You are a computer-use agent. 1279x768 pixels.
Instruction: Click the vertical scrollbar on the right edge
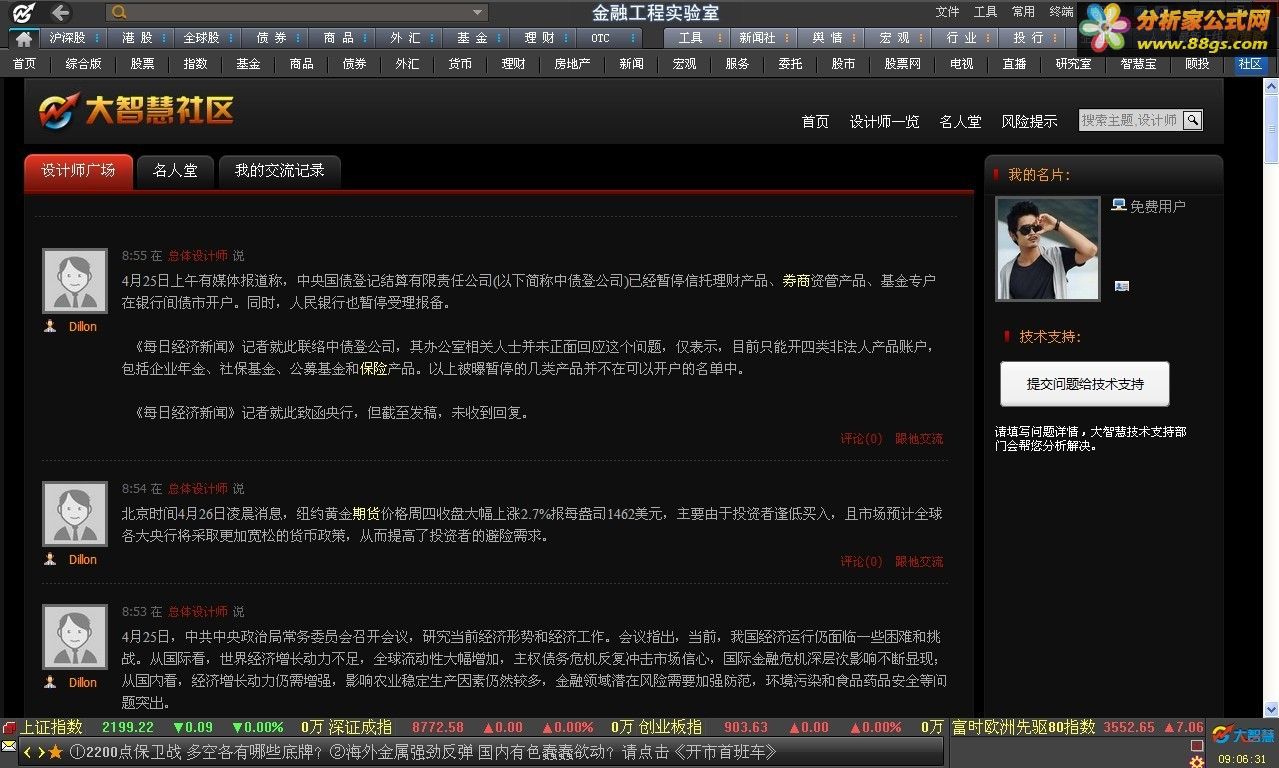pos(1271,400)
